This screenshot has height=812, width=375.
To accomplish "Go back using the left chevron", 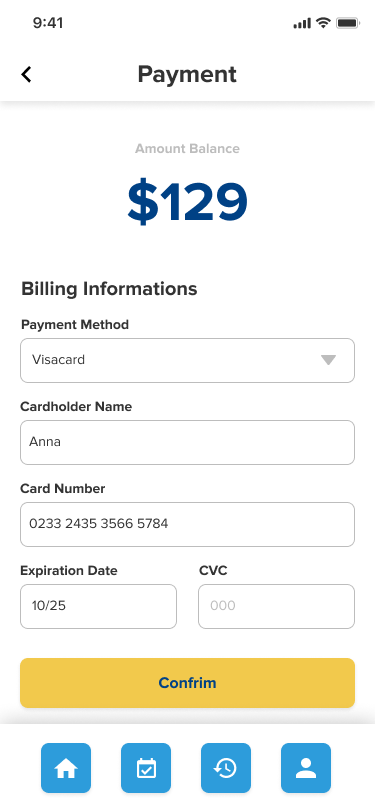I will click(26, 75).
